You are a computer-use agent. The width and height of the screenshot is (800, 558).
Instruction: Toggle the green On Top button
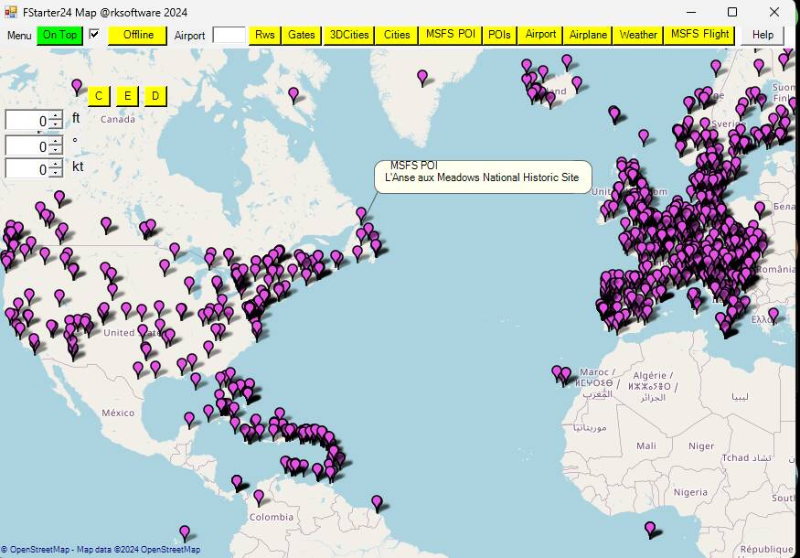pyautogui.click(x=60, y=35)
